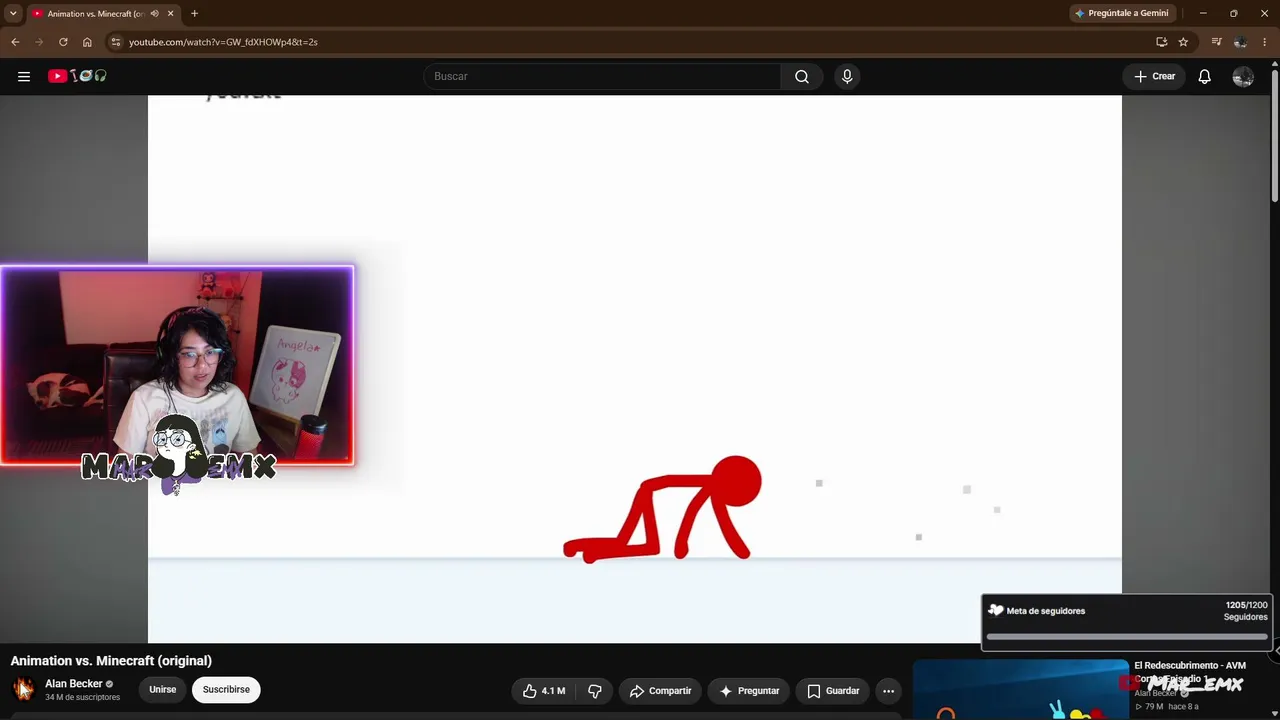Open the YouTube guide hamburger menu
This screenshot has height=720, width=1280.
pyautogui.click(x=24, y=76)
